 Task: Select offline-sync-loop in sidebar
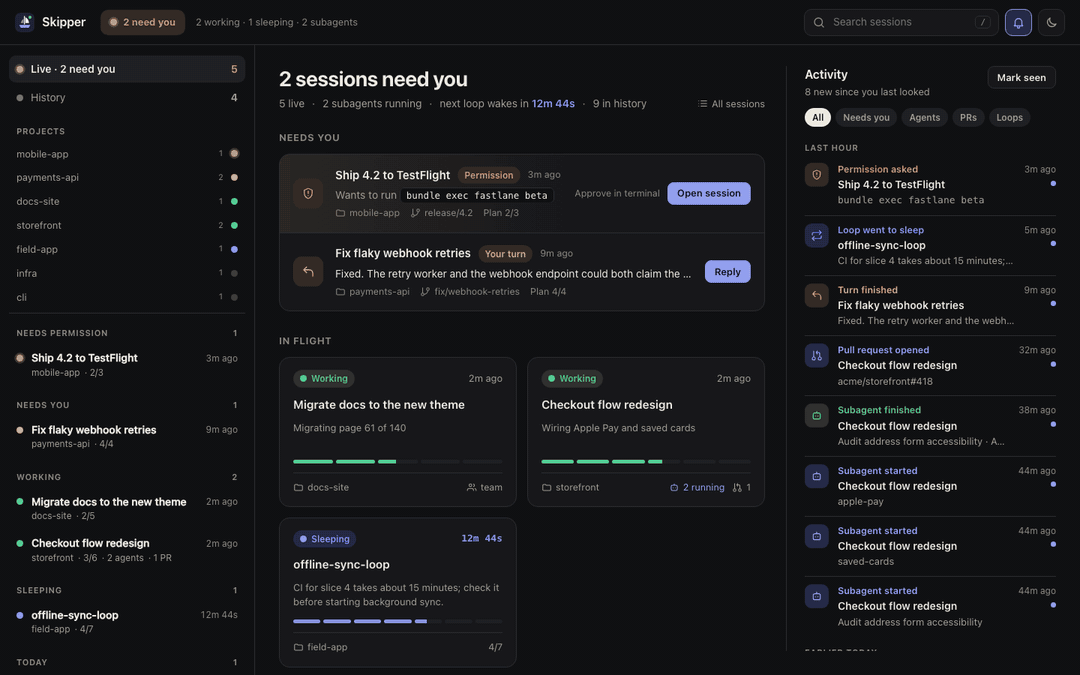point(127,622)
